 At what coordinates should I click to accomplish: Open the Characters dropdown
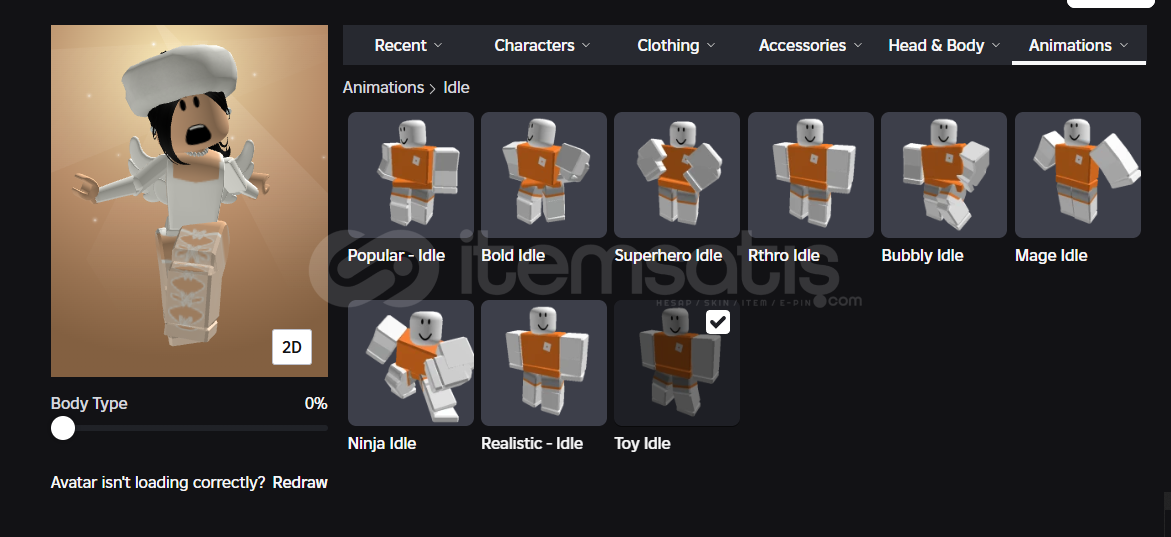tap(542, 46)
